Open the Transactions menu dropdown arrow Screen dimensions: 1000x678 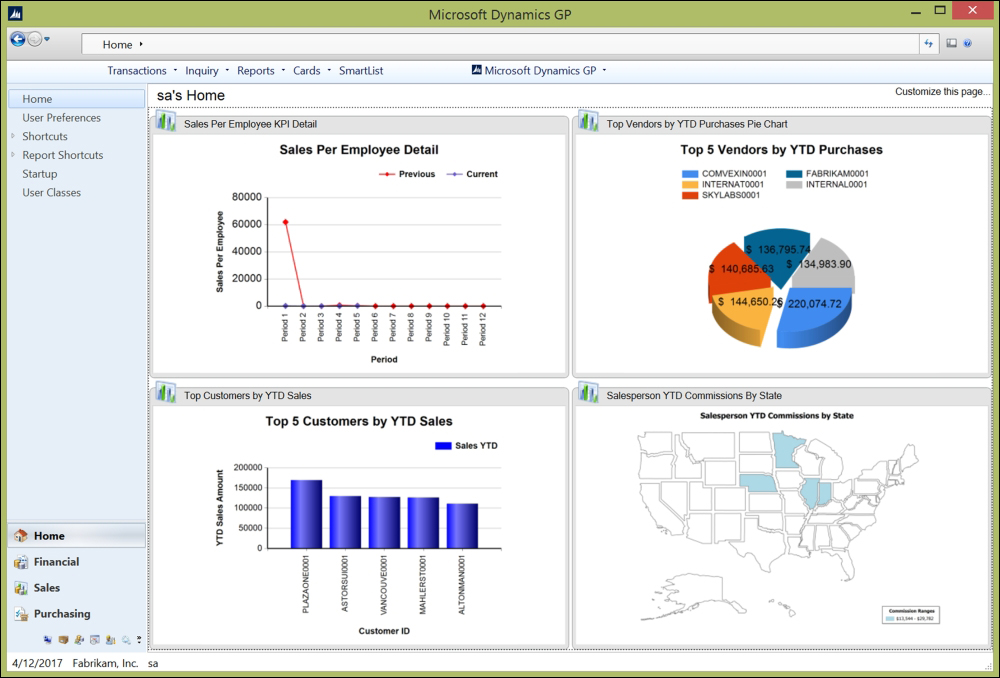175,70
